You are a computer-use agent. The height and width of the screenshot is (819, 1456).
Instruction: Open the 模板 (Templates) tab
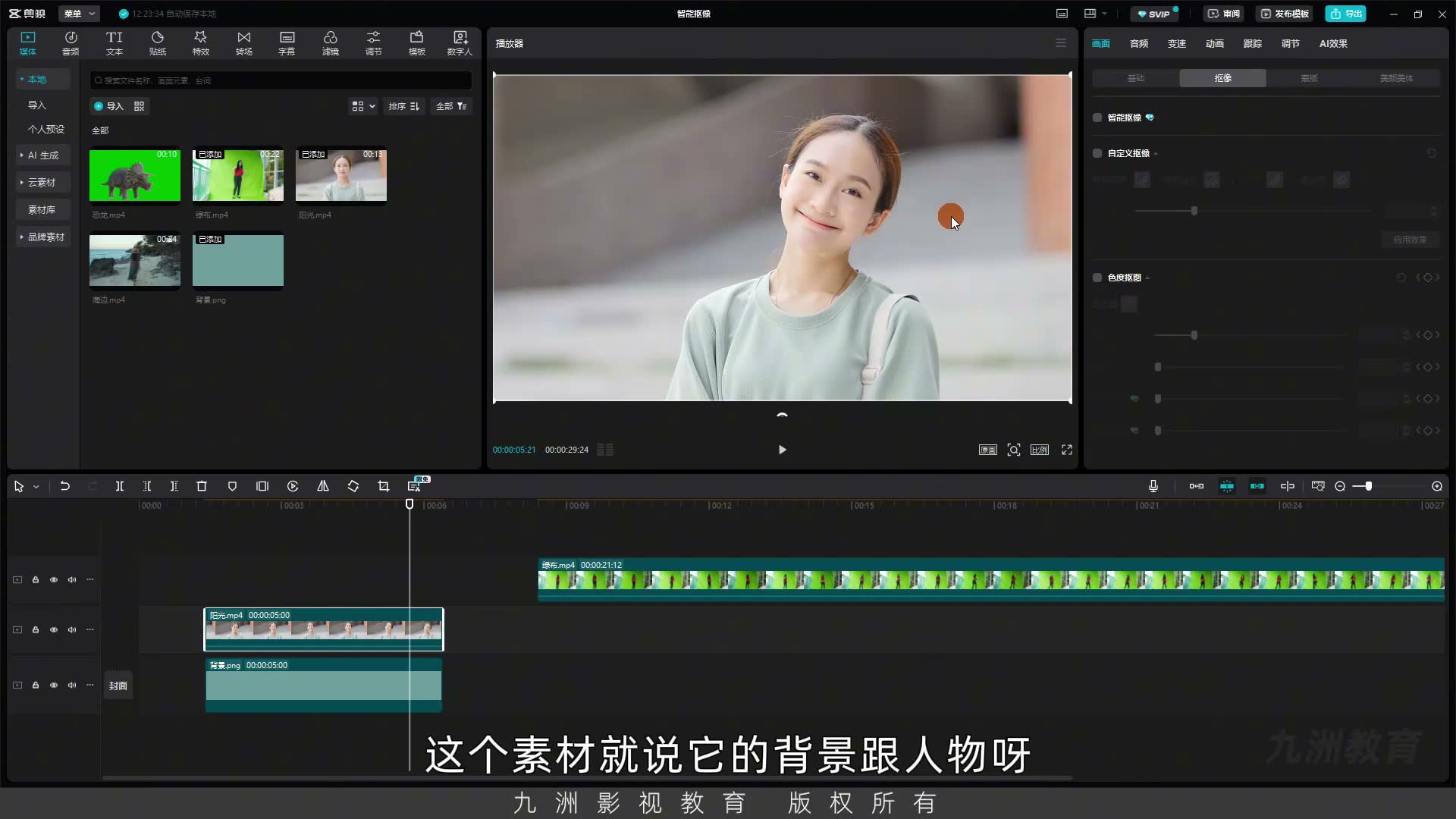click(x=416, y=43)
